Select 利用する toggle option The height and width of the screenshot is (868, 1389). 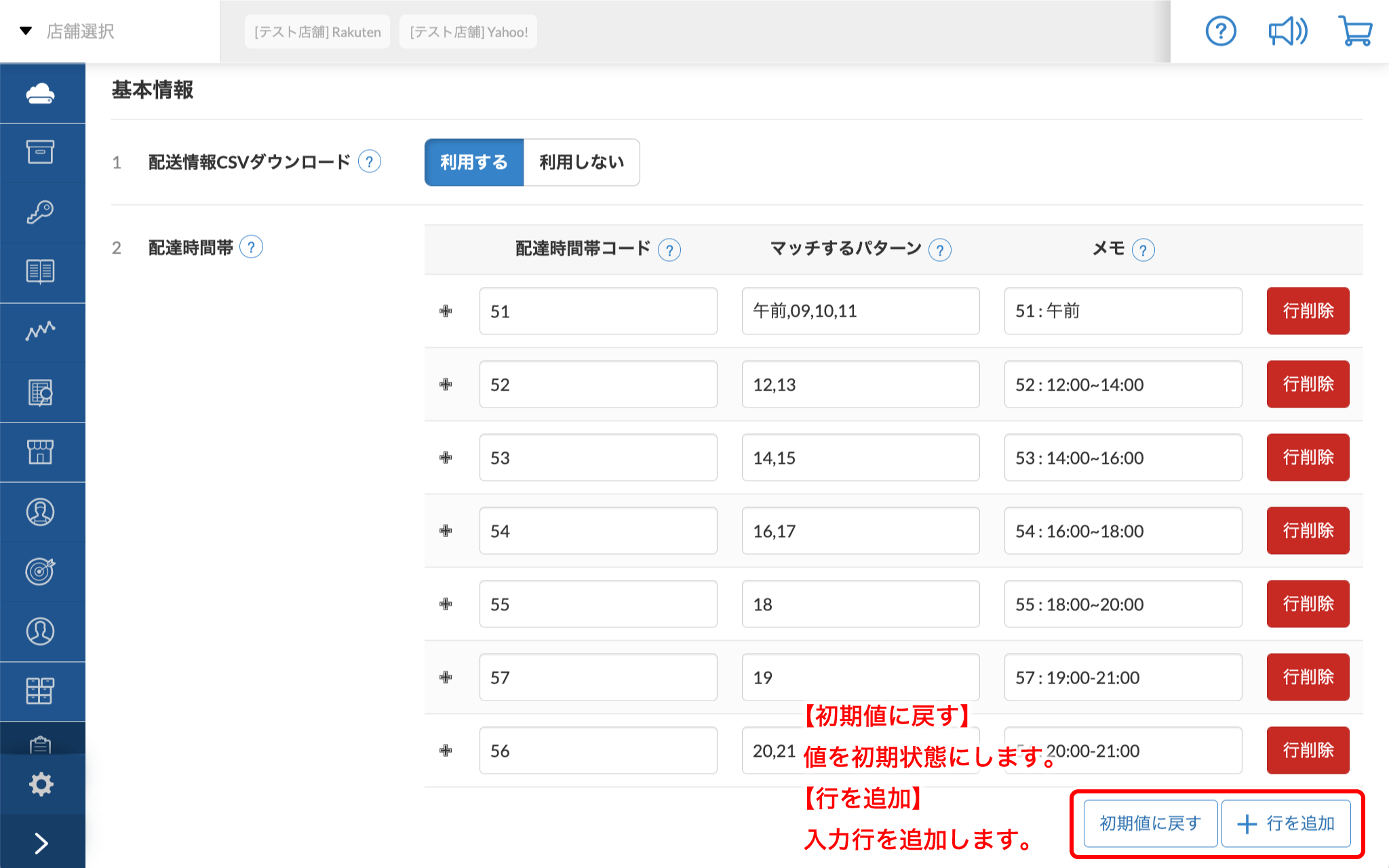tap(474, 163)
